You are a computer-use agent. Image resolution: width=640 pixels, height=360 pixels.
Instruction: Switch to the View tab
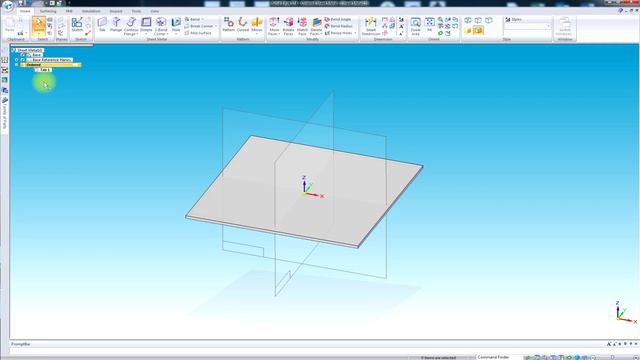pos(155,11)
